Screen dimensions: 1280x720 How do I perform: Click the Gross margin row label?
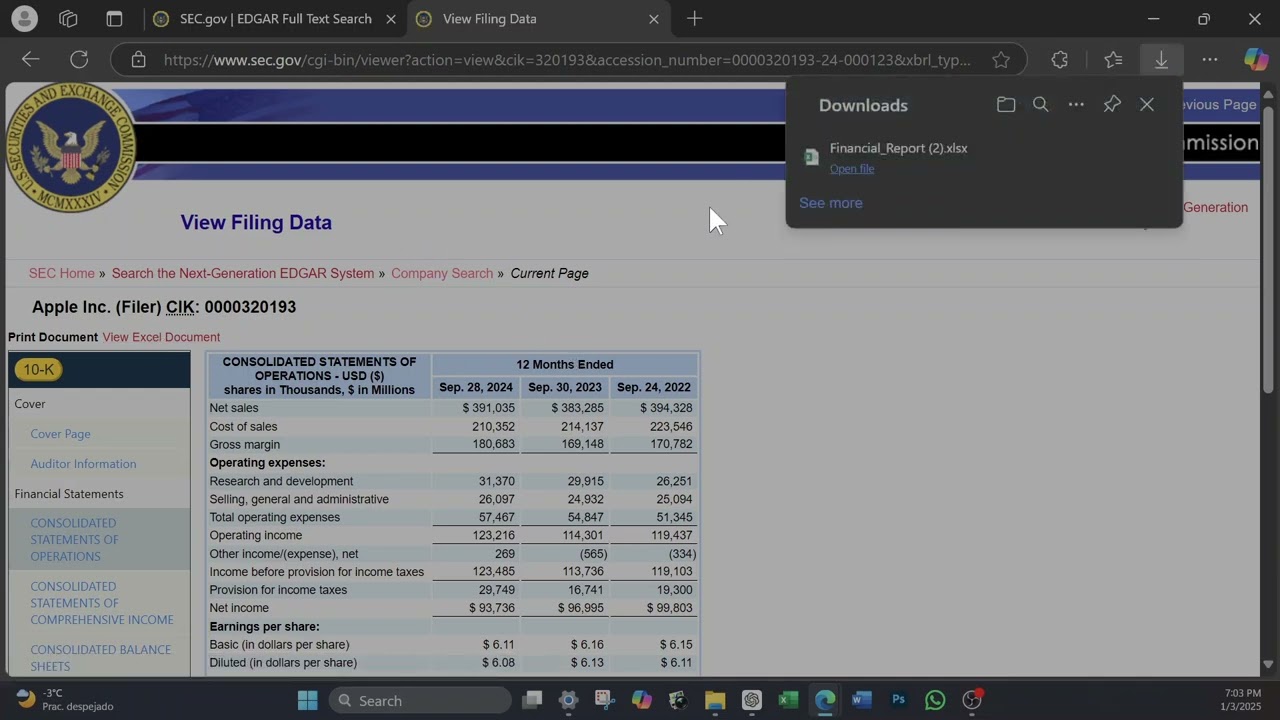point(245,445)
